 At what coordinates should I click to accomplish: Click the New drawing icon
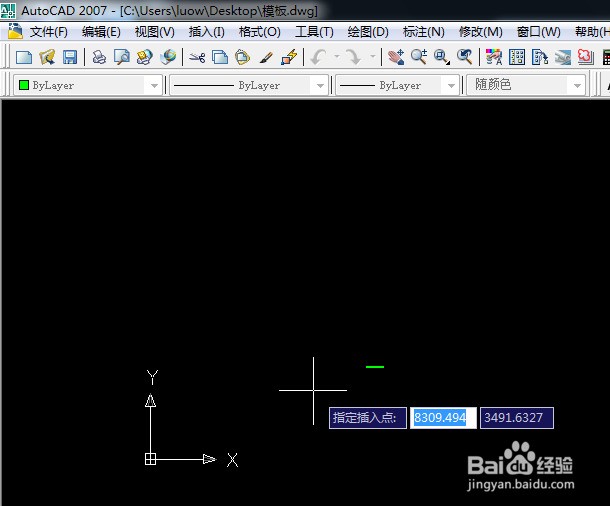tap(24, 57)
